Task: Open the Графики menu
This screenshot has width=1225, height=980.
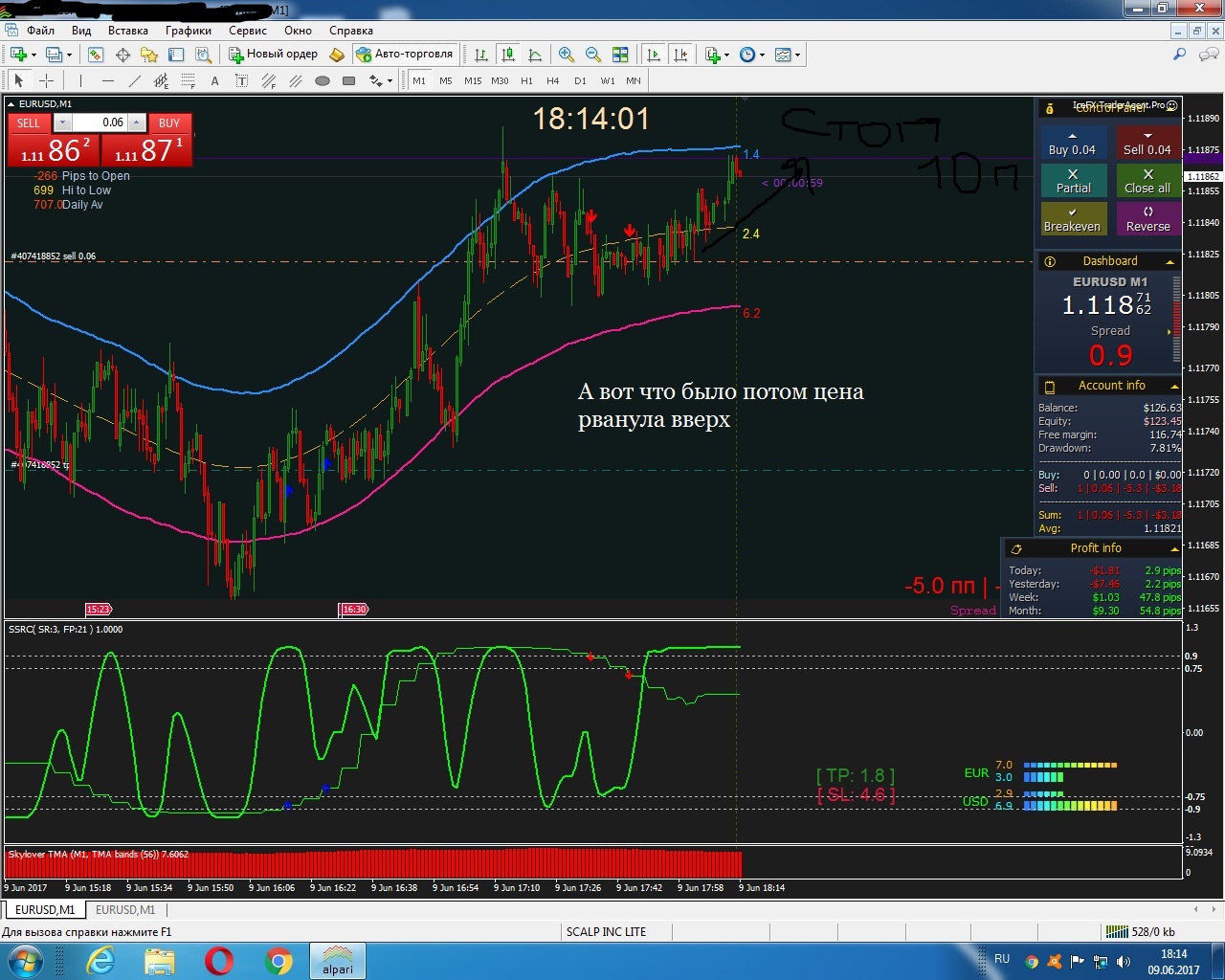Action: (188, 30)
